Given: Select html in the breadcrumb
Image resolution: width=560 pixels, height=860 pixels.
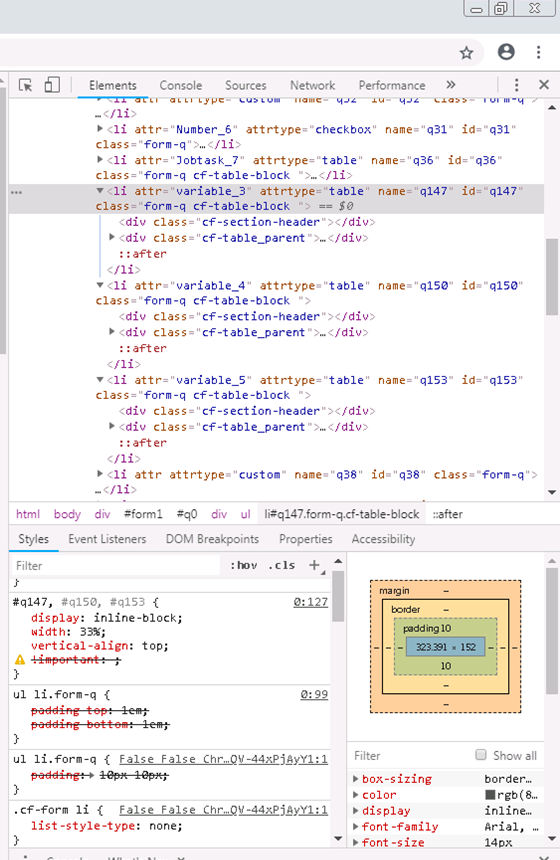Looking at the screenshot, I should (x=28, y=514).
